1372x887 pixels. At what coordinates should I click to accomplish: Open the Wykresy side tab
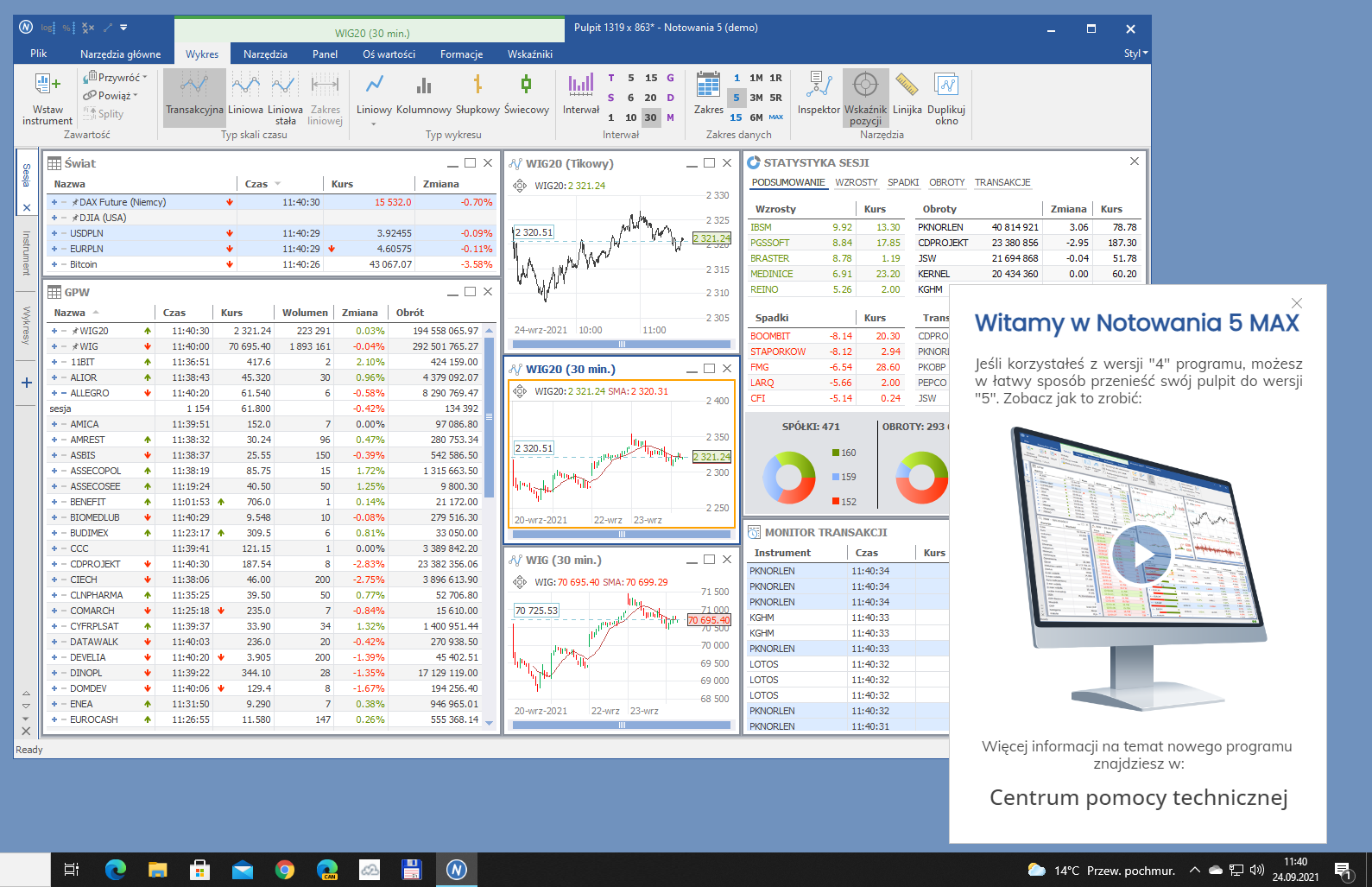[x=26, y=325]
